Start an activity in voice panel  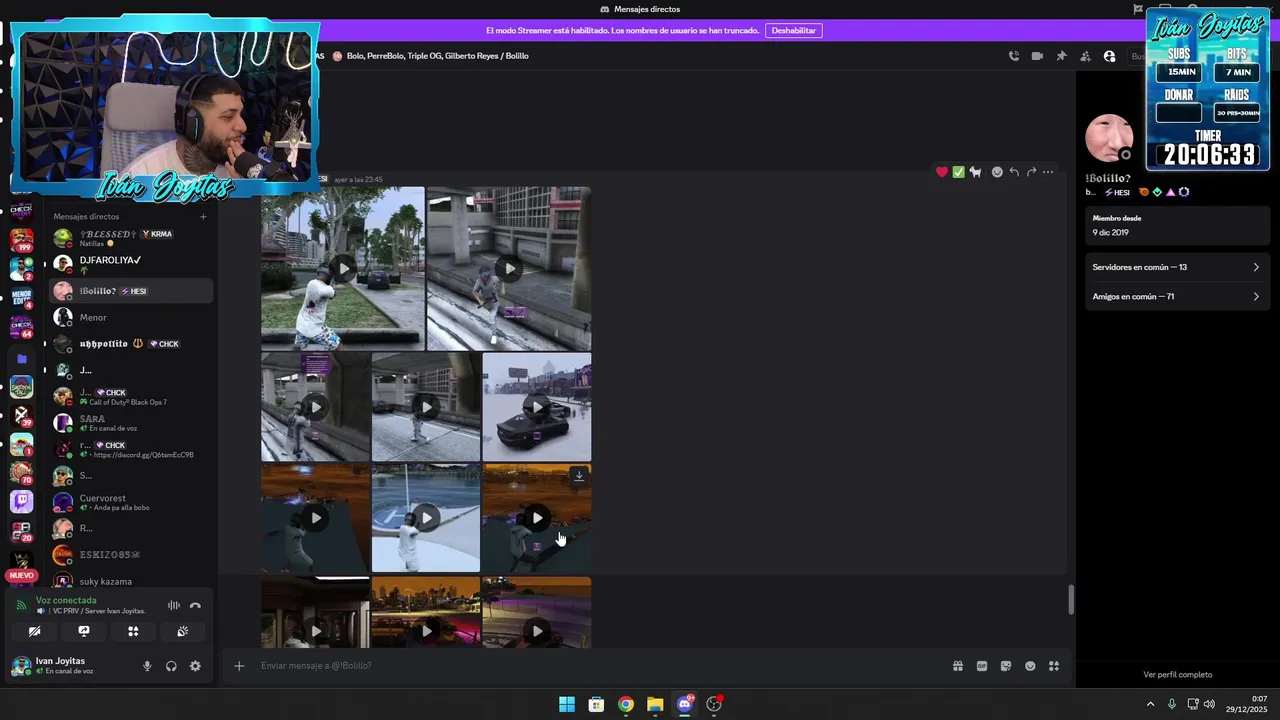tap(133, 631)
